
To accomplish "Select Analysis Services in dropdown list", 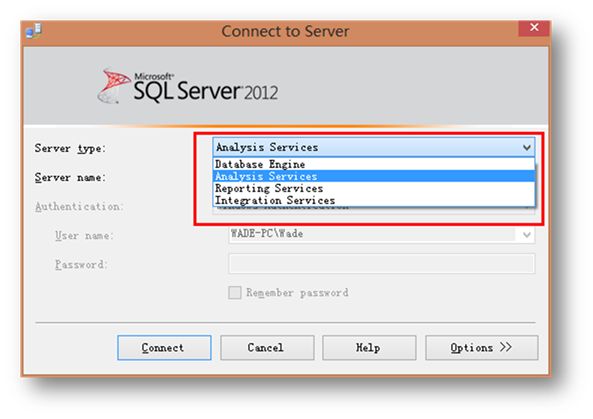I will coord(374,176).
